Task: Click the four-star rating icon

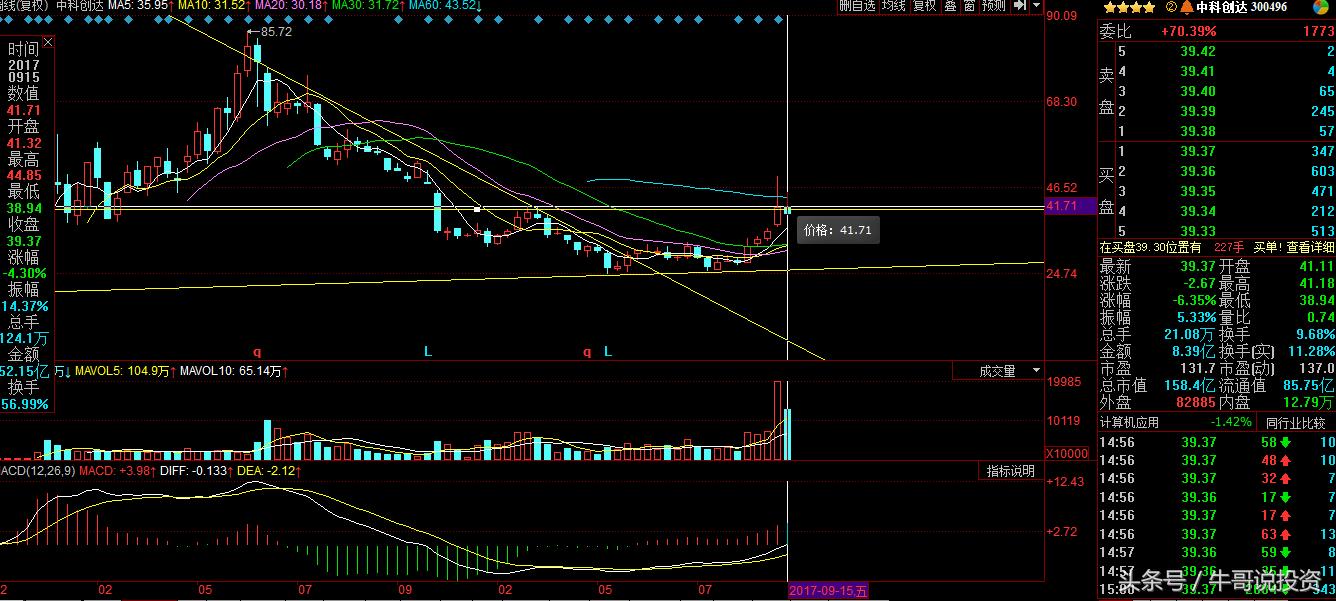Action: [1130, 7]
